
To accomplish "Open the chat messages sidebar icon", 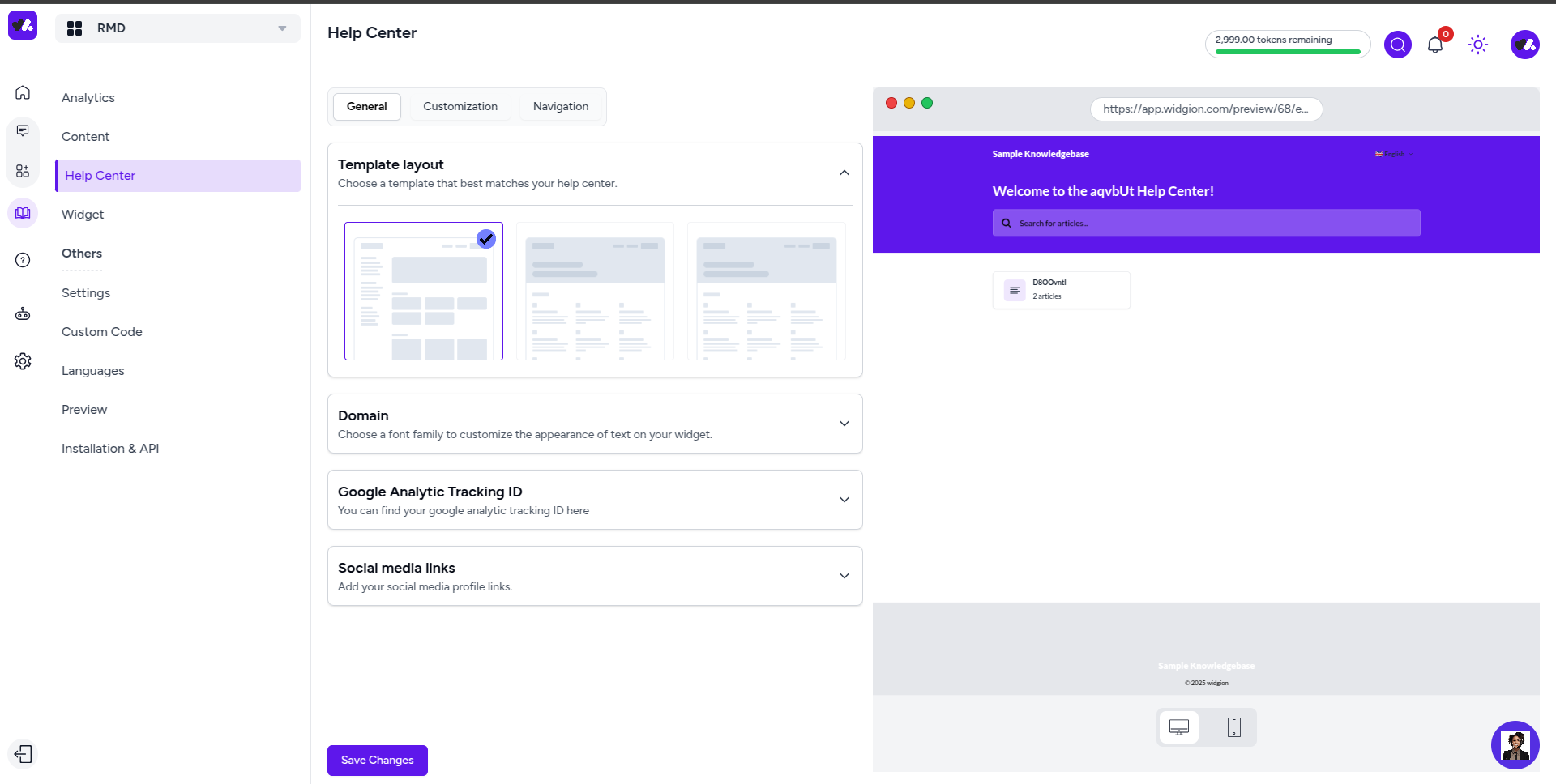I will click(23, 131).
